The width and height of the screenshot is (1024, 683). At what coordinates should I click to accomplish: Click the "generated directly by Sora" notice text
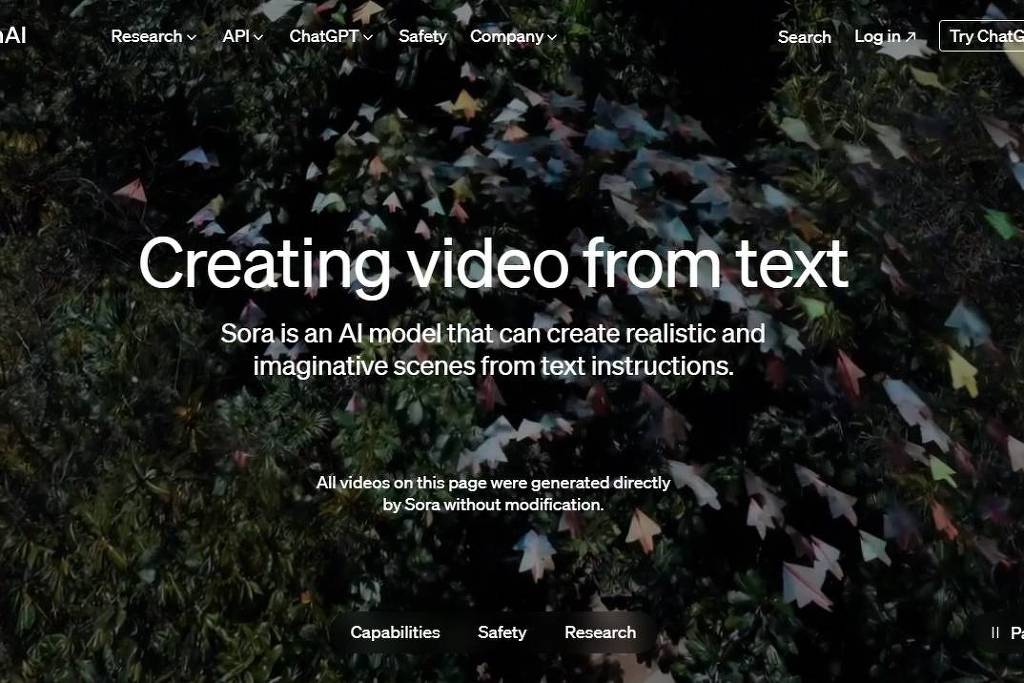[x=493, y=493]
